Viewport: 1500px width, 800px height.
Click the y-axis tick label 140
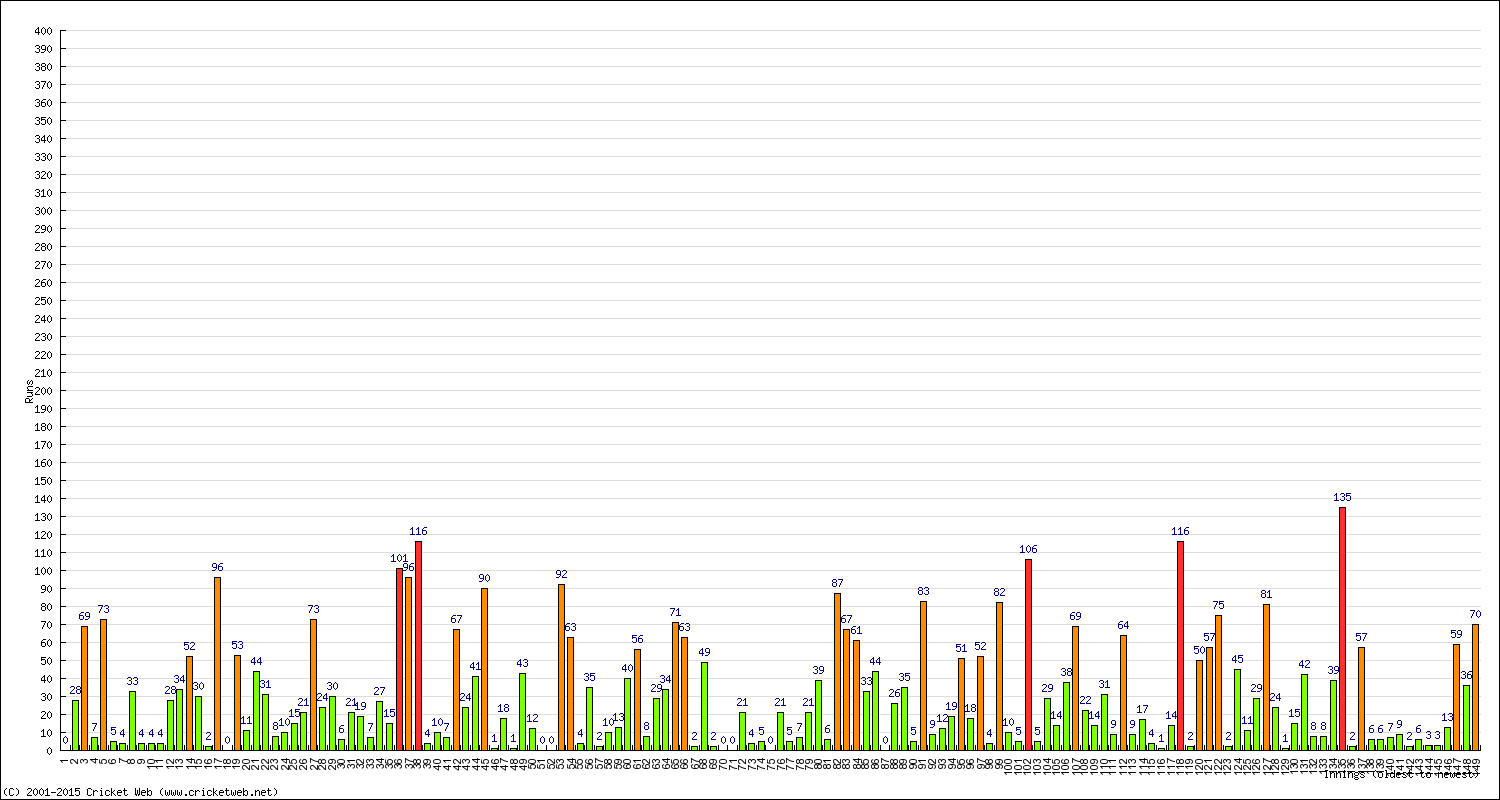pyautogui.click(x=42, y=499)
